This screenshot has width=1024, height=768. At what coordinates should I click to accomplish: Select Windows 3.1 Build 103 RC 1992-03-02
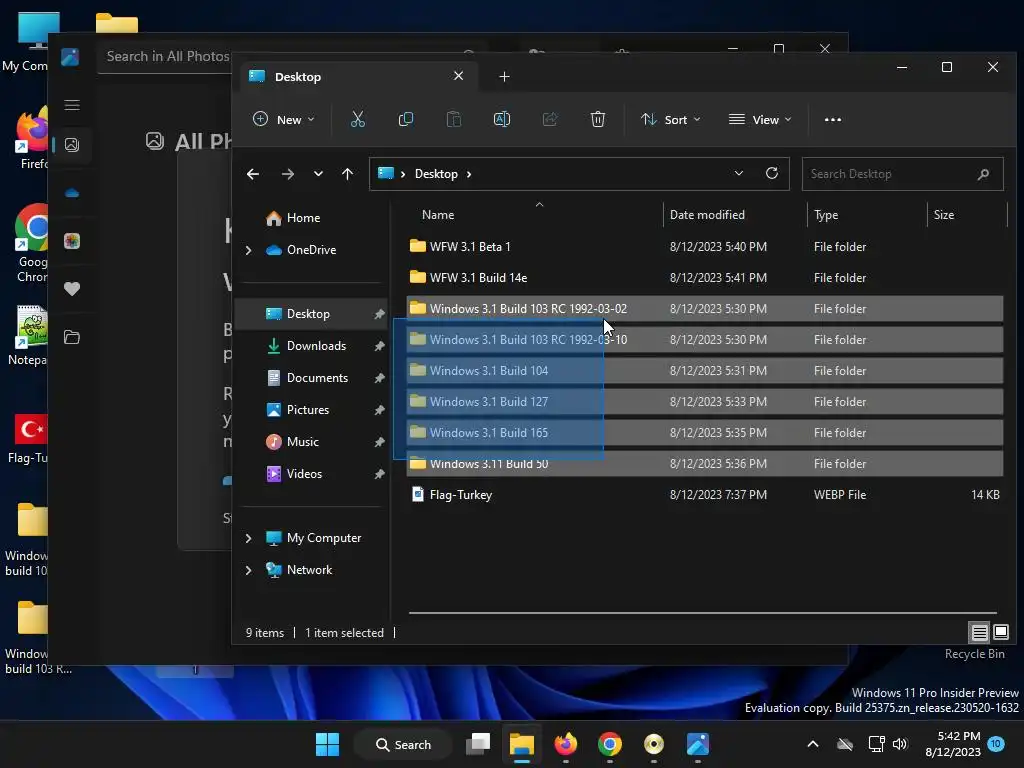click(x=704, y=308)
